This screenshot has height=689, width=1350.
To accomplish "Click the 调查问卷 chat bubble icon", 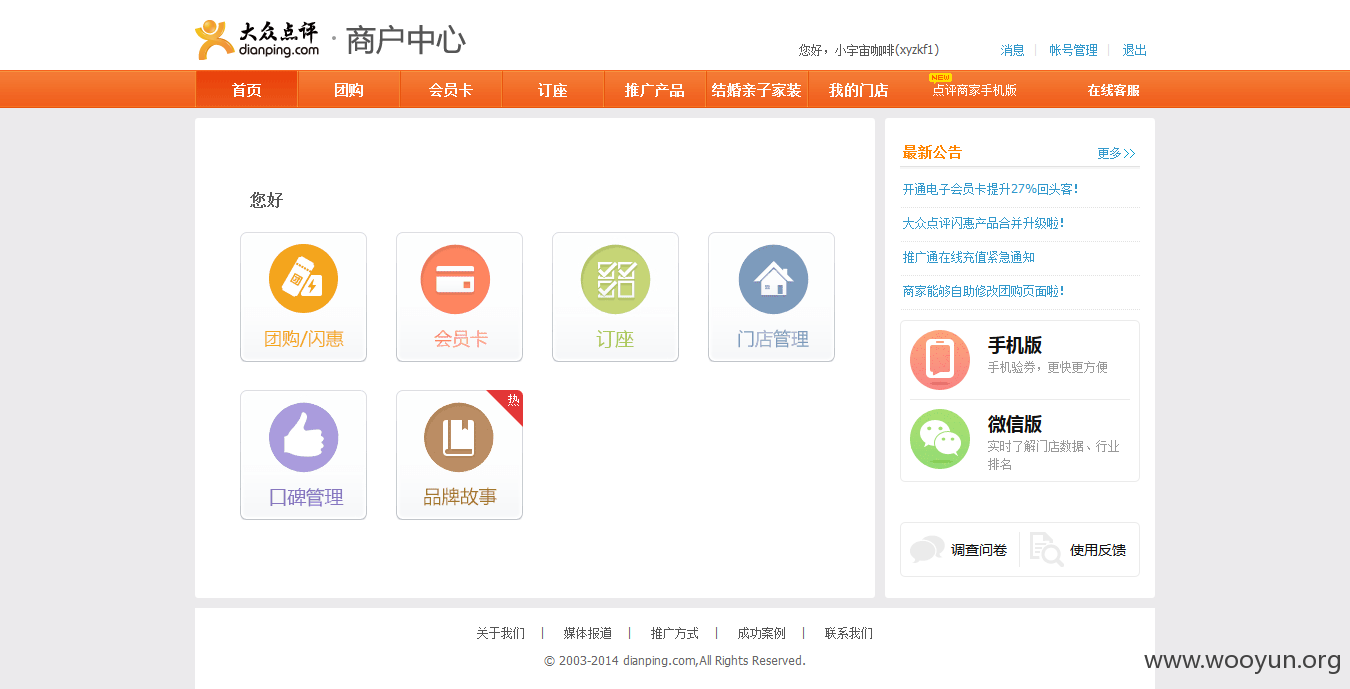I will (927, 549).
